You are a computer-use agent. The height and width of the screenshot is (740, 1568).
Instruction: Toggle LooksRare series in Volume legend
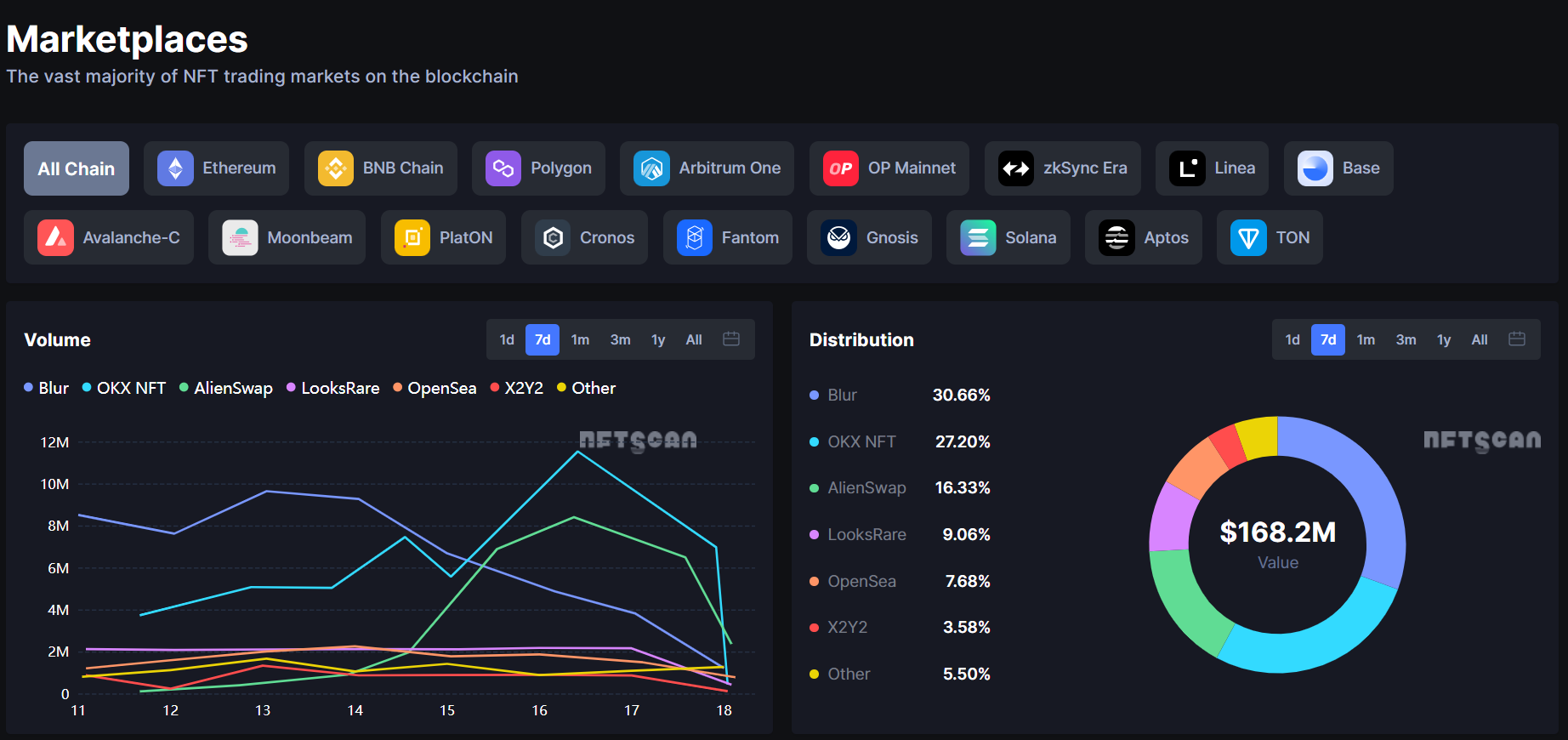click(x=333, y=388)
